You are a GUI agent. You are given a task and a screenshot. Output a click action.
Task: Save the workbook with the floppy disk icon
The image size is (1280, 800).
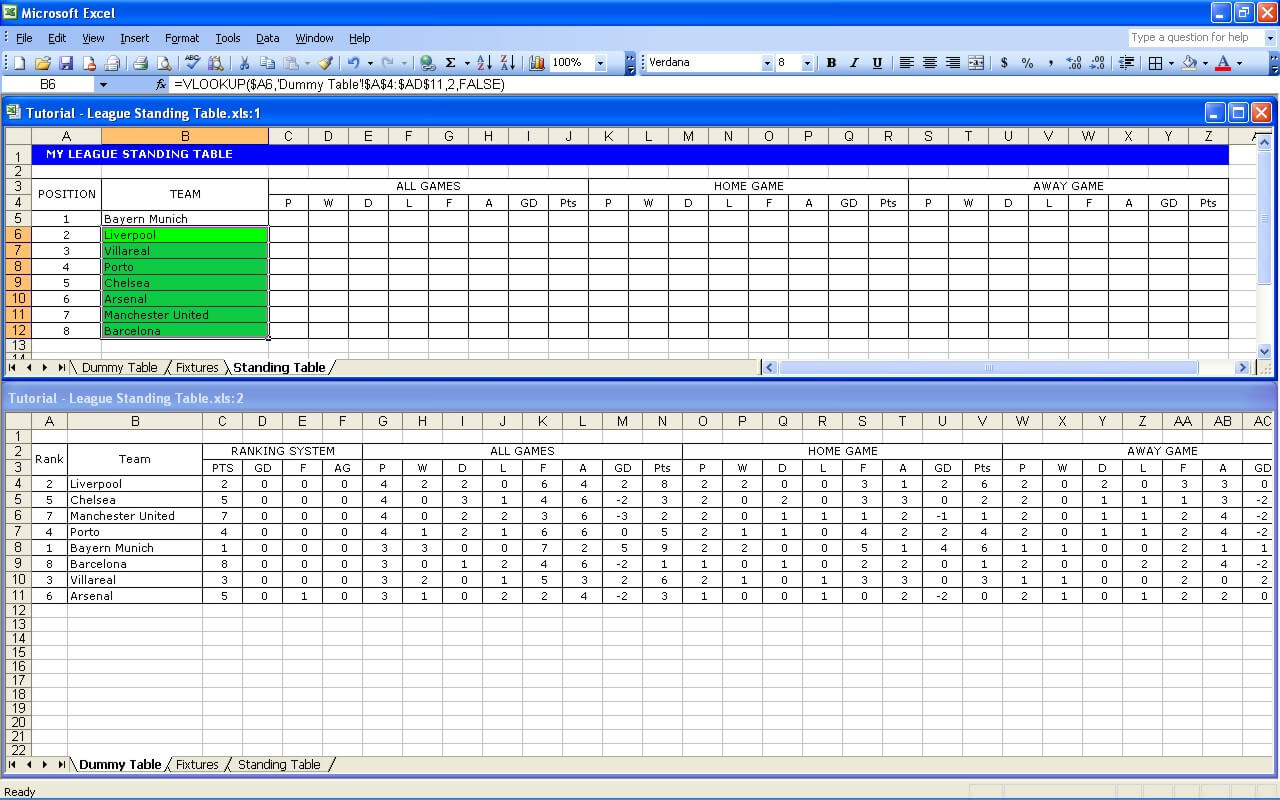point(66,63)
